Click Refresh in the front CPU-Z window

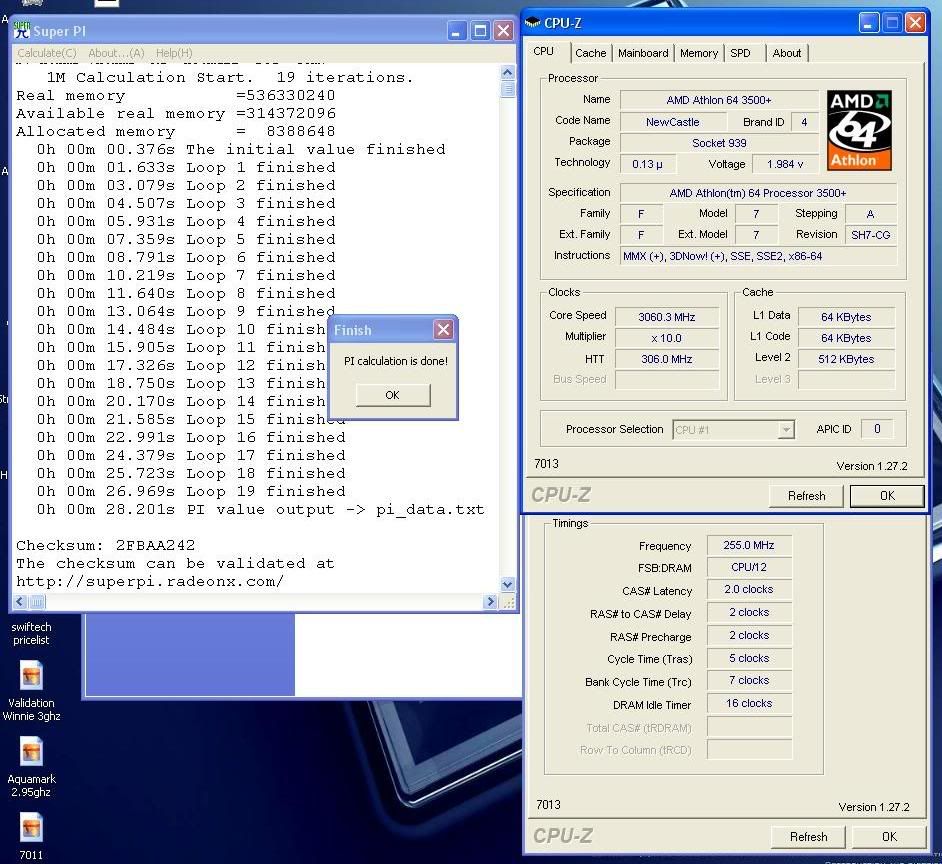click(806, 496)
